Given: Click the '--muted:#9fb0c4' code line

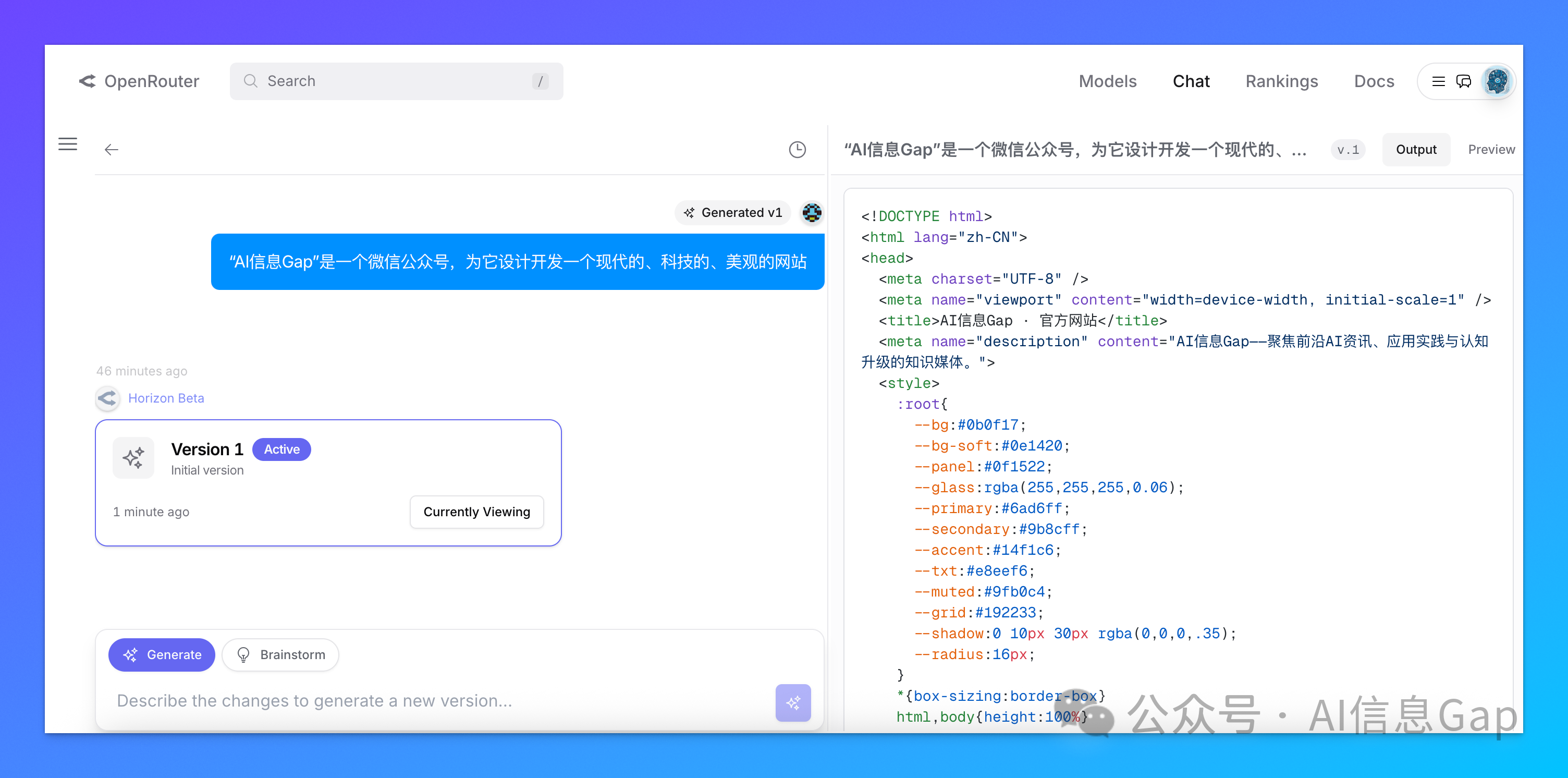Looking at the screenshot, I should point(983,592).
